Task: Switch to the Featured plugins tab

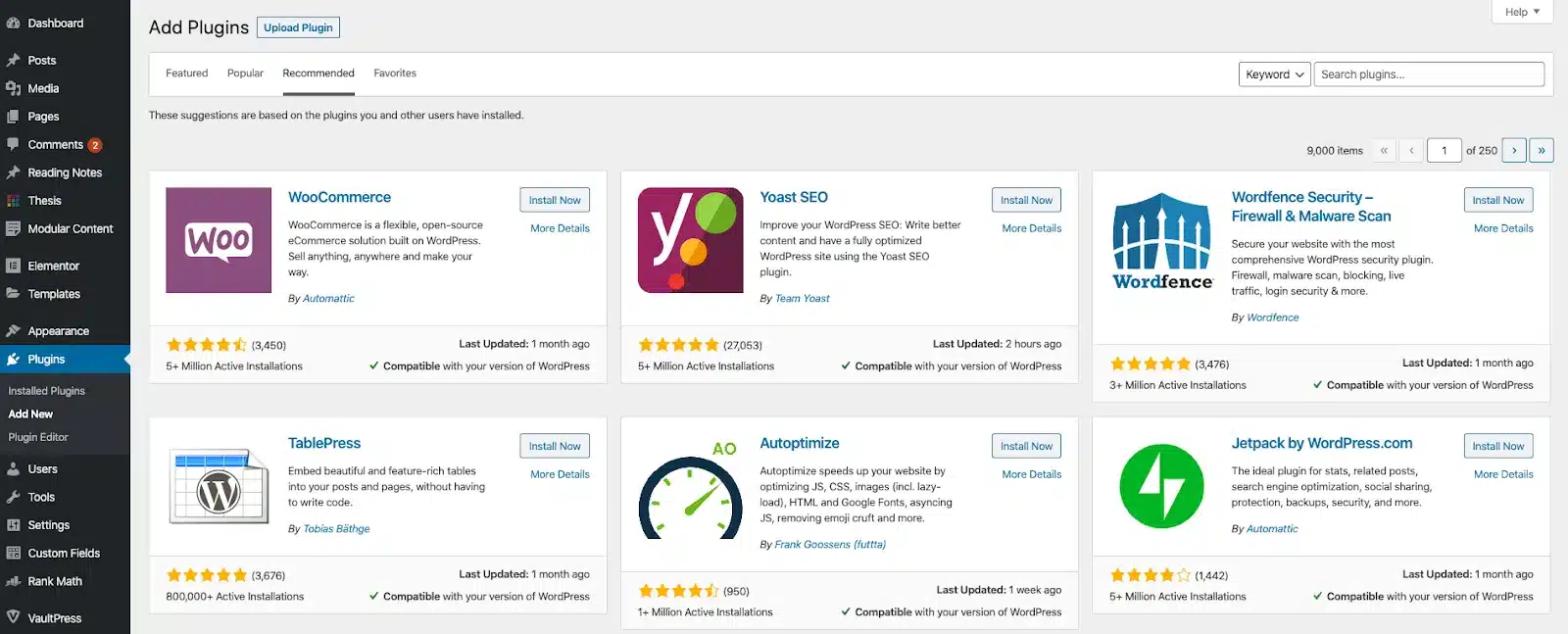Action: pos(186,73)
